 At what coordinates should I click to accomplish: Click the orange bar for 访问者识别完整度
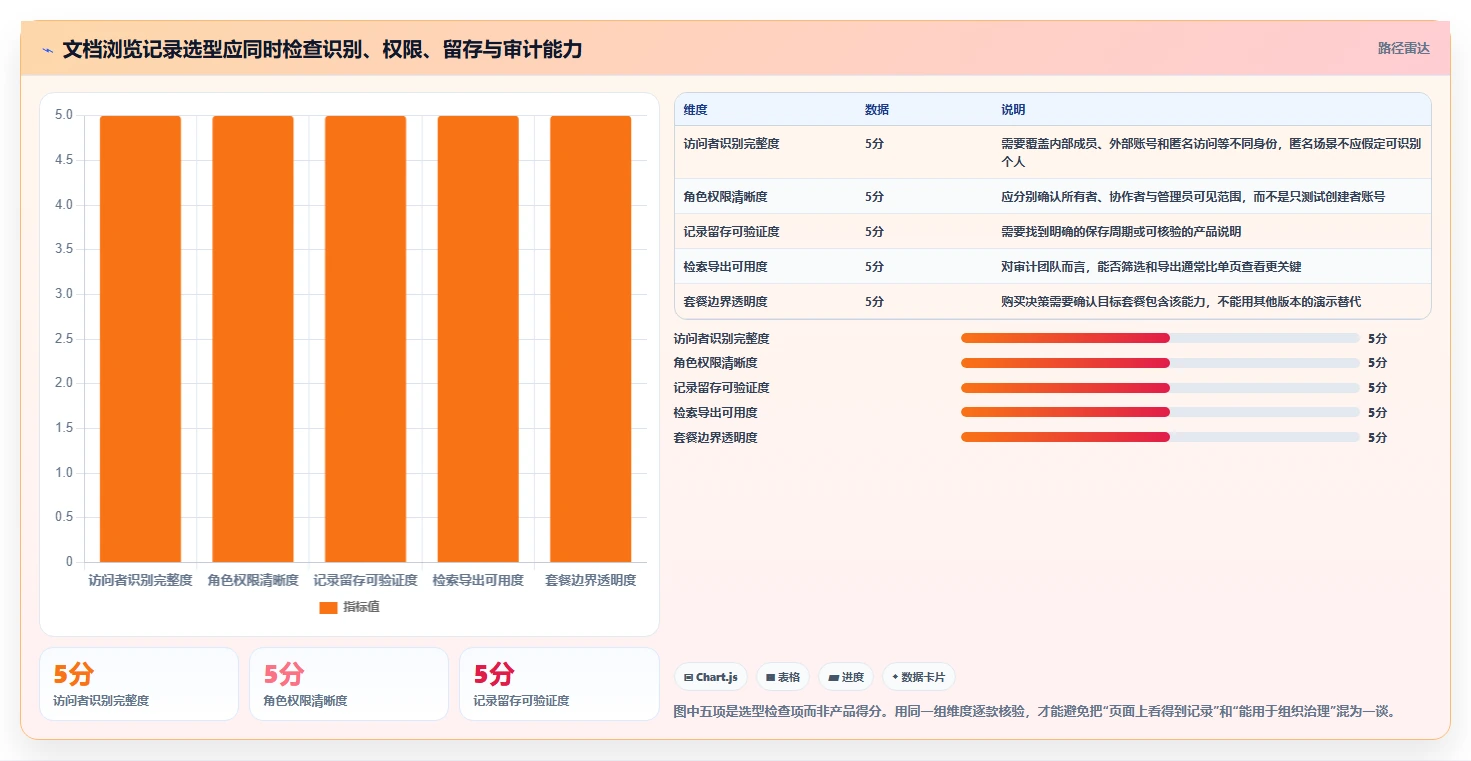[140, 339]
